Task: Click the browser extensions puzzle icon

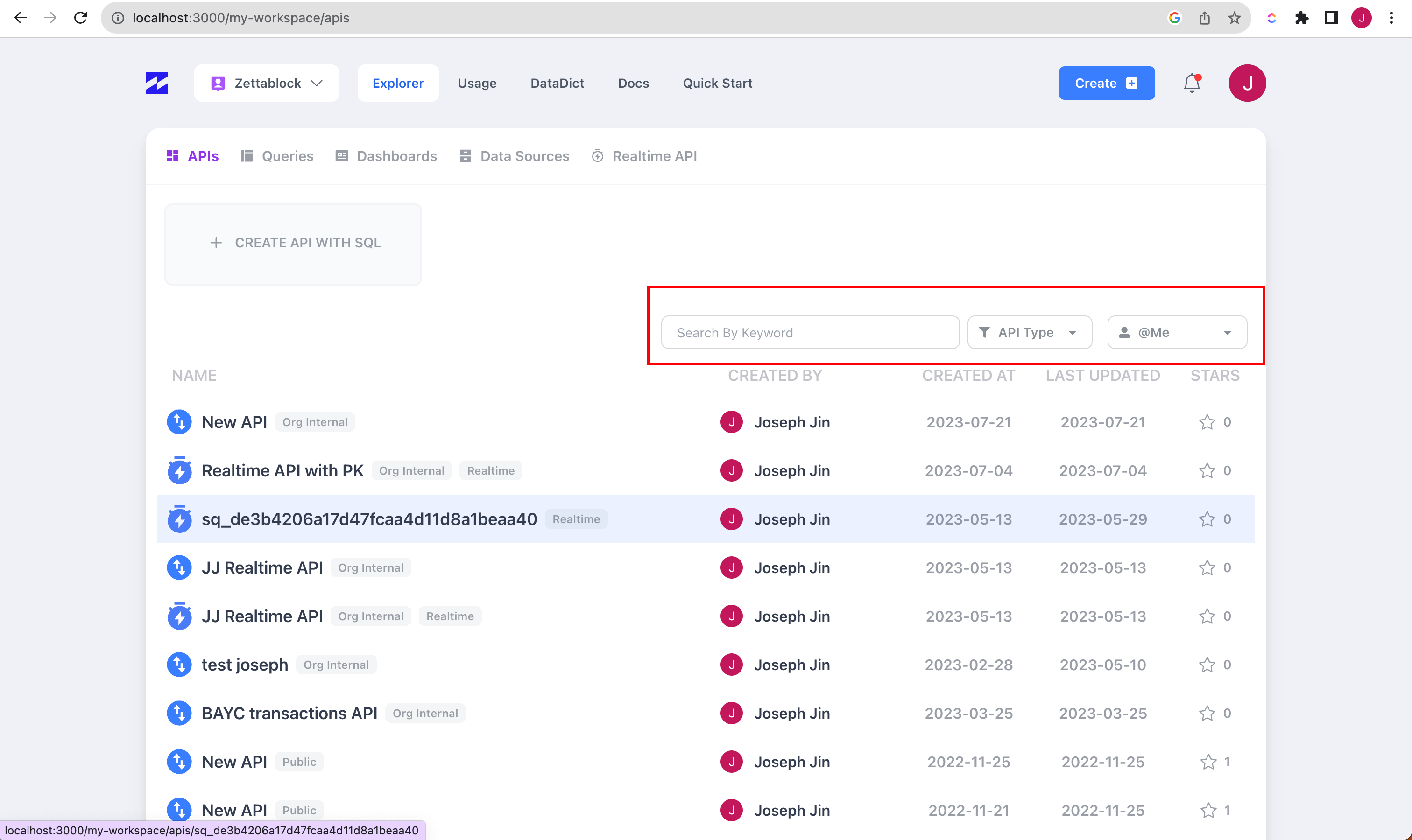Action: click(1301, 18)
